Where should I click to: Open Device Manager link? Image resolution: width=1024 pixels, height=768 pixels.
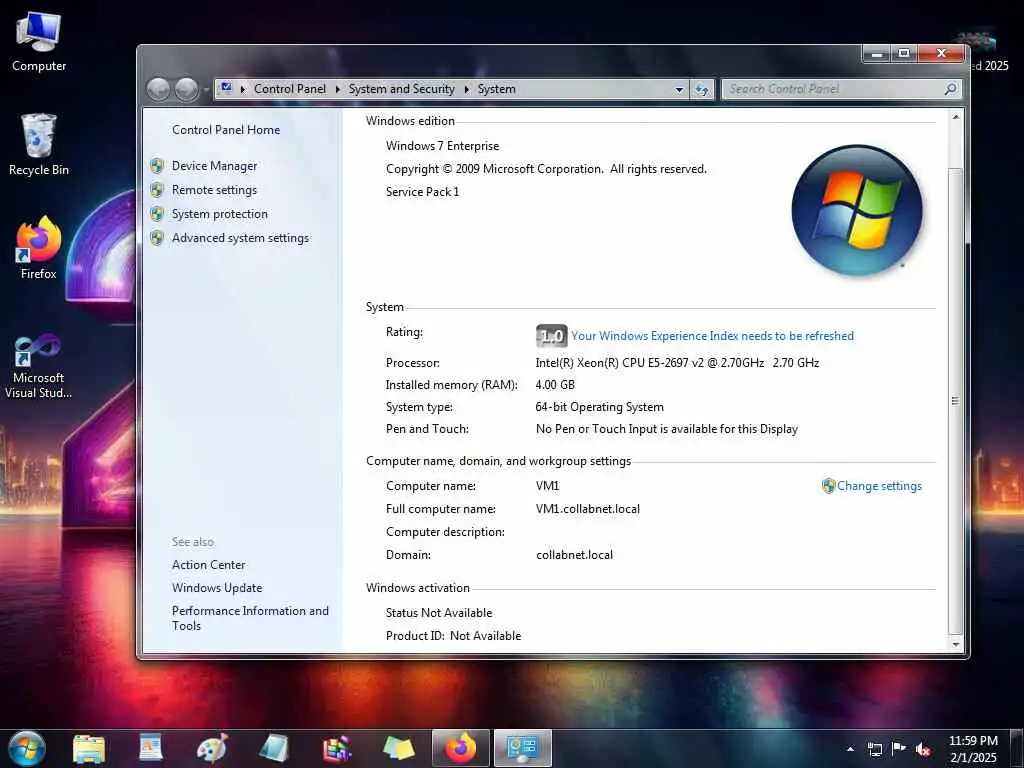click(214, 166)
